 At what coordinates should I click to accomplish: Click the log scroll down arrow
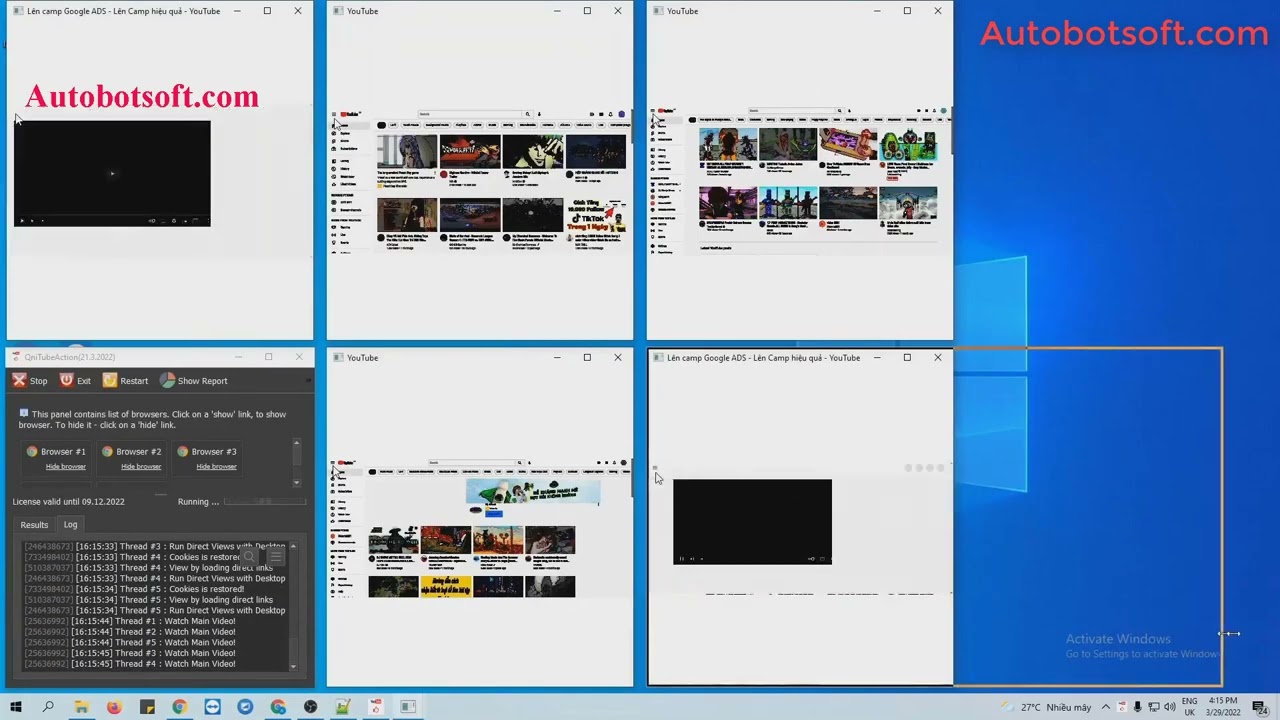293,666
